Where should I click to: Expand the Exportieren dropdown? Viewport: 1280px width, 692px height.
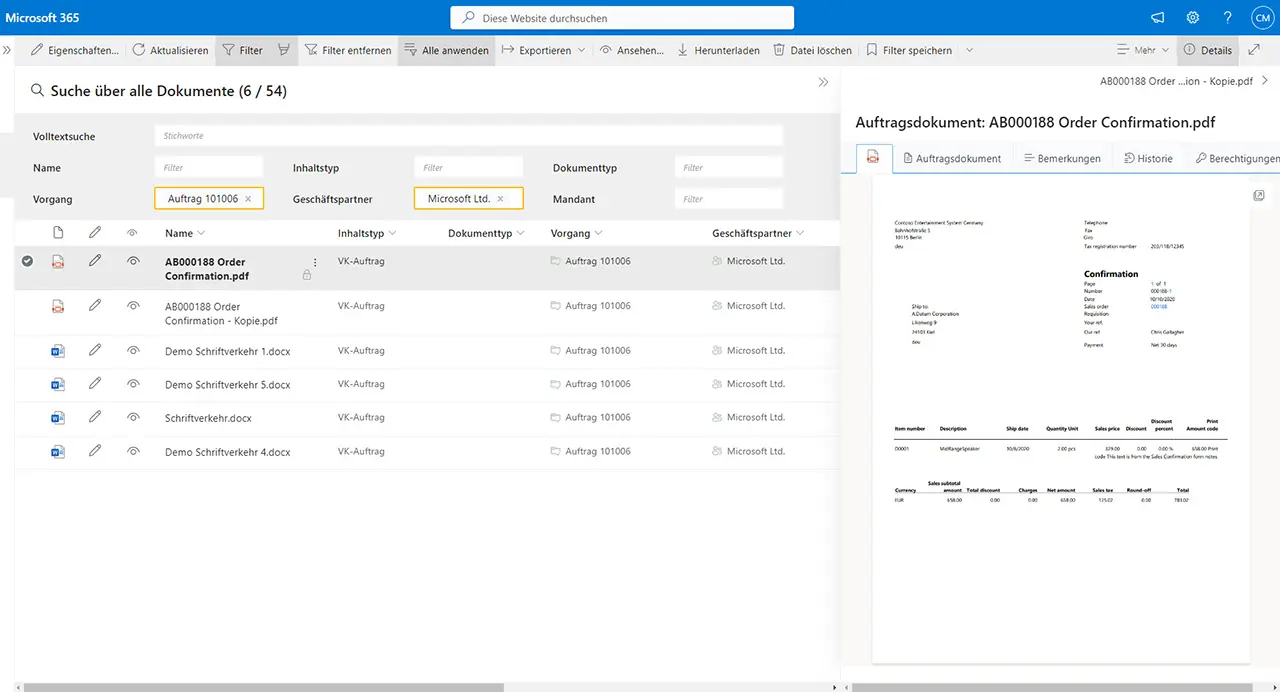pos(581,50)
